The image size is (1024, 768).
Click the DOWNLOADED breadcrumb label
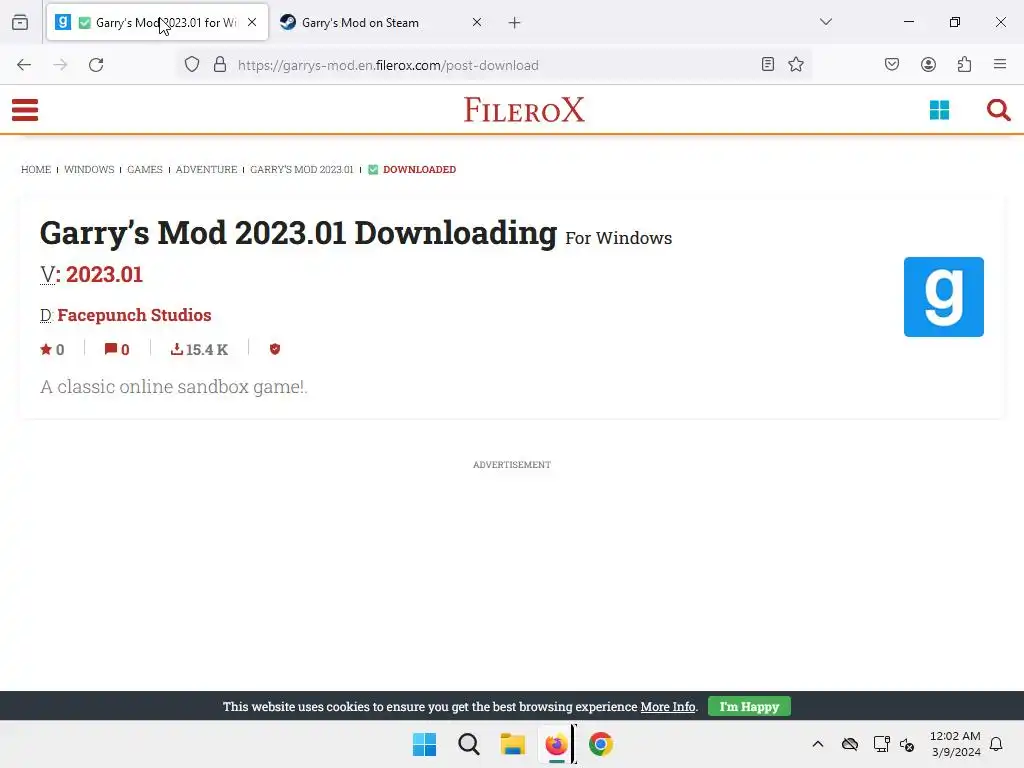[419, 169]
